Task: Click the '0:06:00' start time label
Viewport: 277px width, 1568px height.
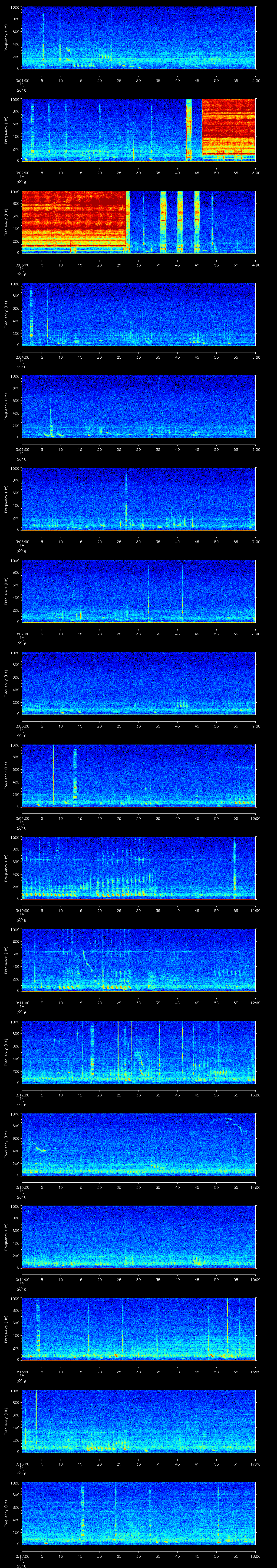Action: point(22,542)
